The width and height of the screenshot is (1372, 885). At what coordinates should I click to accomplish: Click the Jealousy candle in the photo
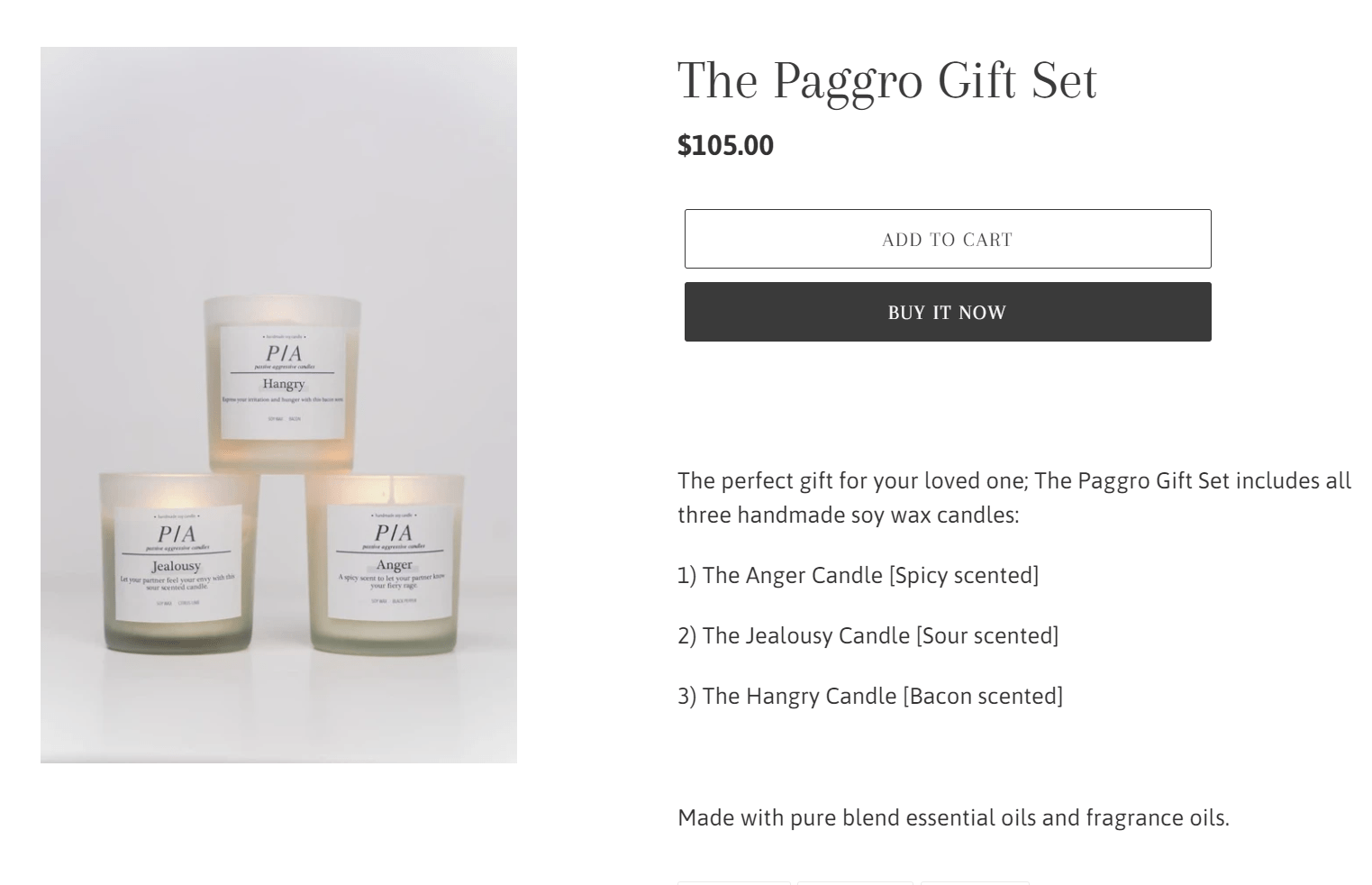click(177, 561)
